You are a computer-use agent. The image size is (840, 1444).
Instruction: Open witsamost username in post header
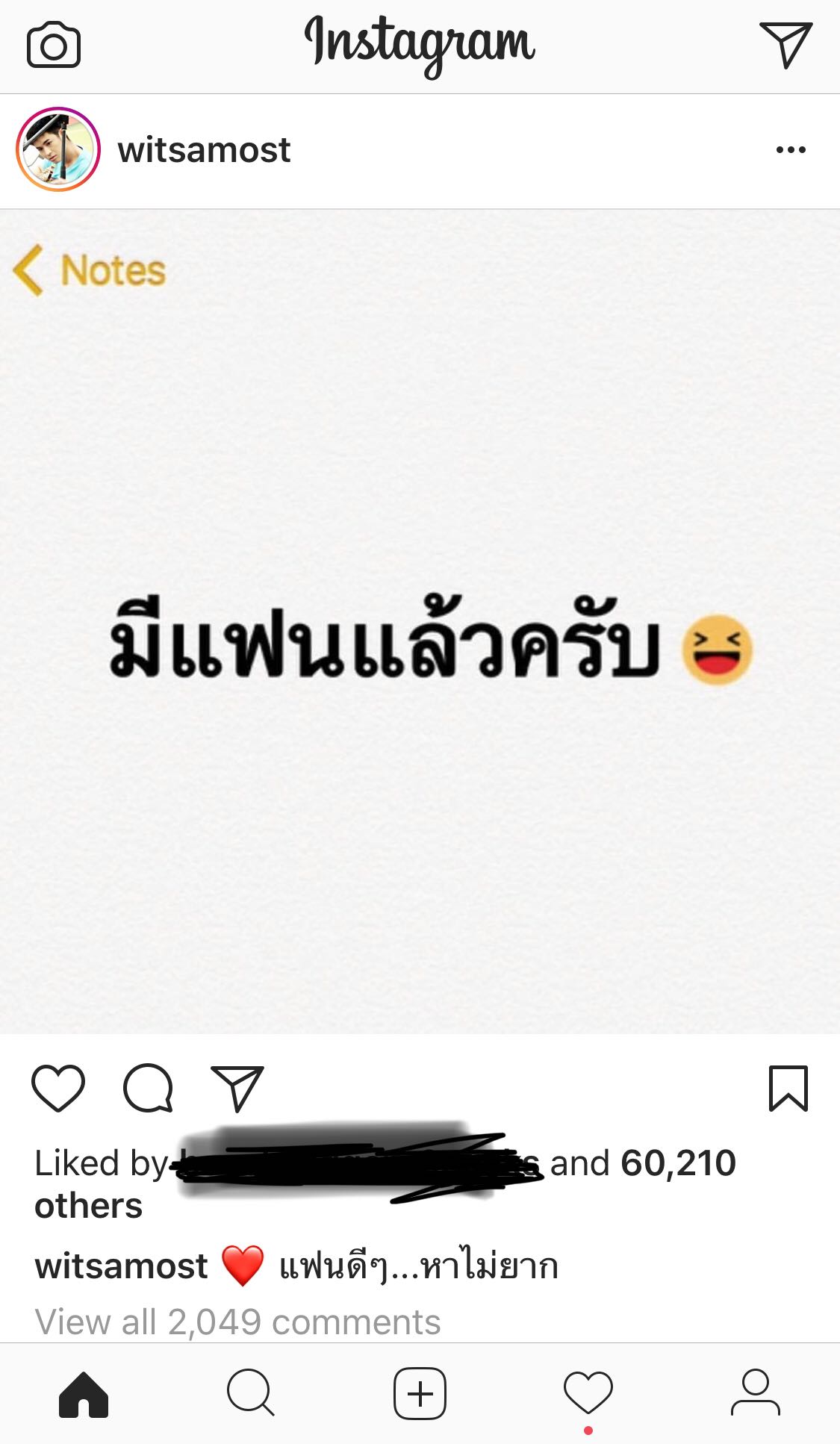(204, 150)
